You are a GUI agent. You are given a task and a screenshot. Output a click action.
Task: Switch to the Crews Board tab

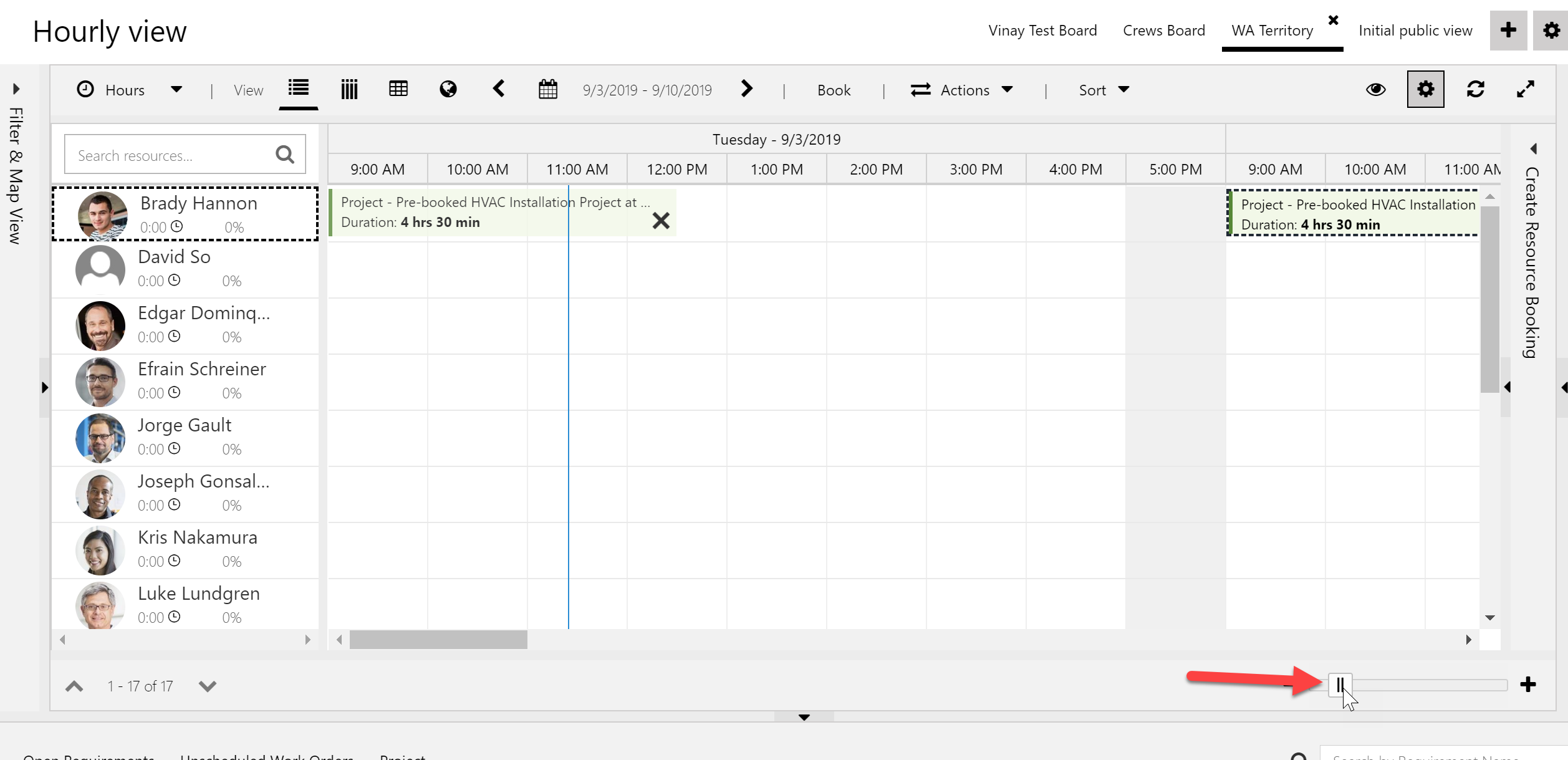[x=1163, y=30]
